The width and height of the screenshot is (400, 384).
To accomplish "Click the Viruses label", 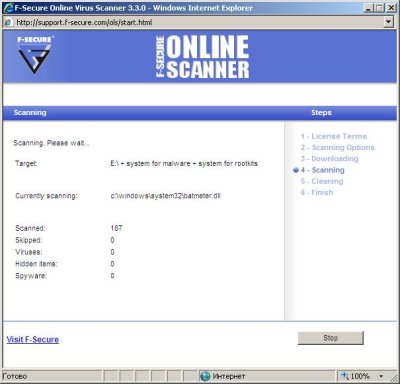I will pyautogui.click(x=29, y=252).
